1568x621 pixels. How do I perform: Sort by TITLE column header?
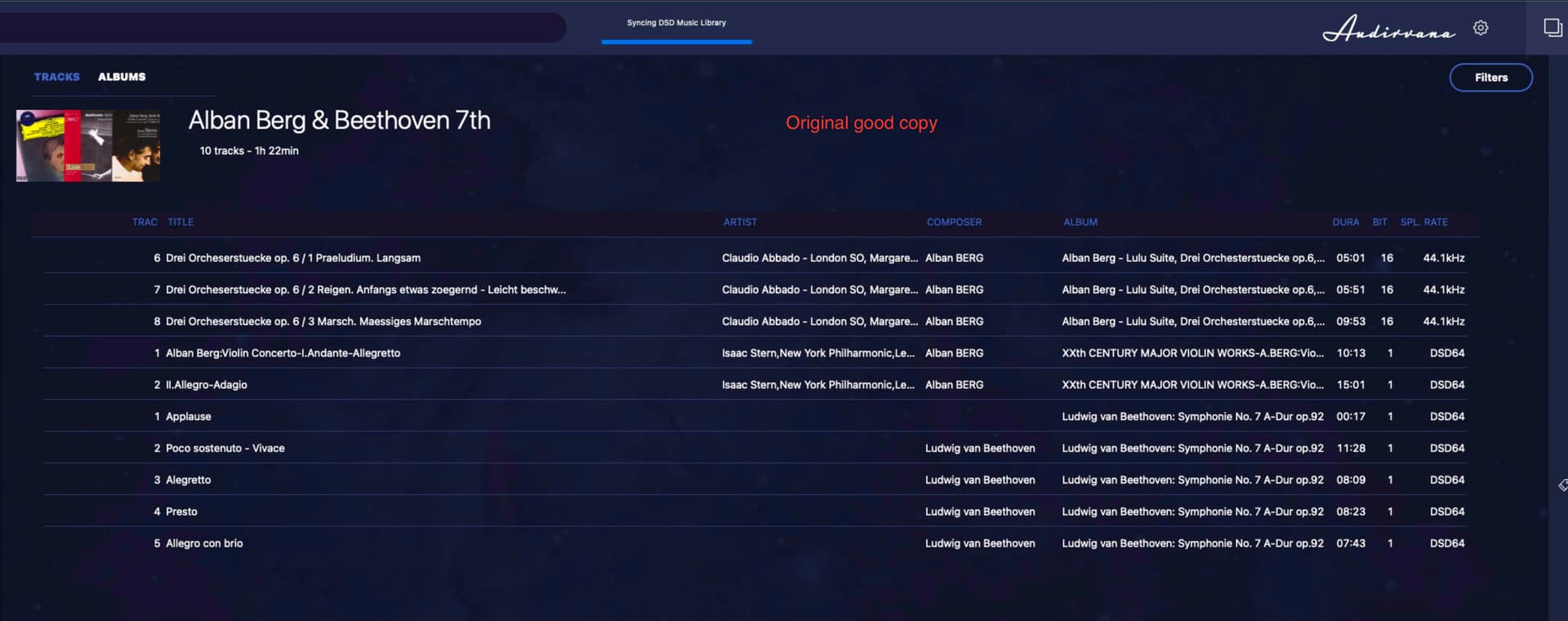click(x=180, y=222)
